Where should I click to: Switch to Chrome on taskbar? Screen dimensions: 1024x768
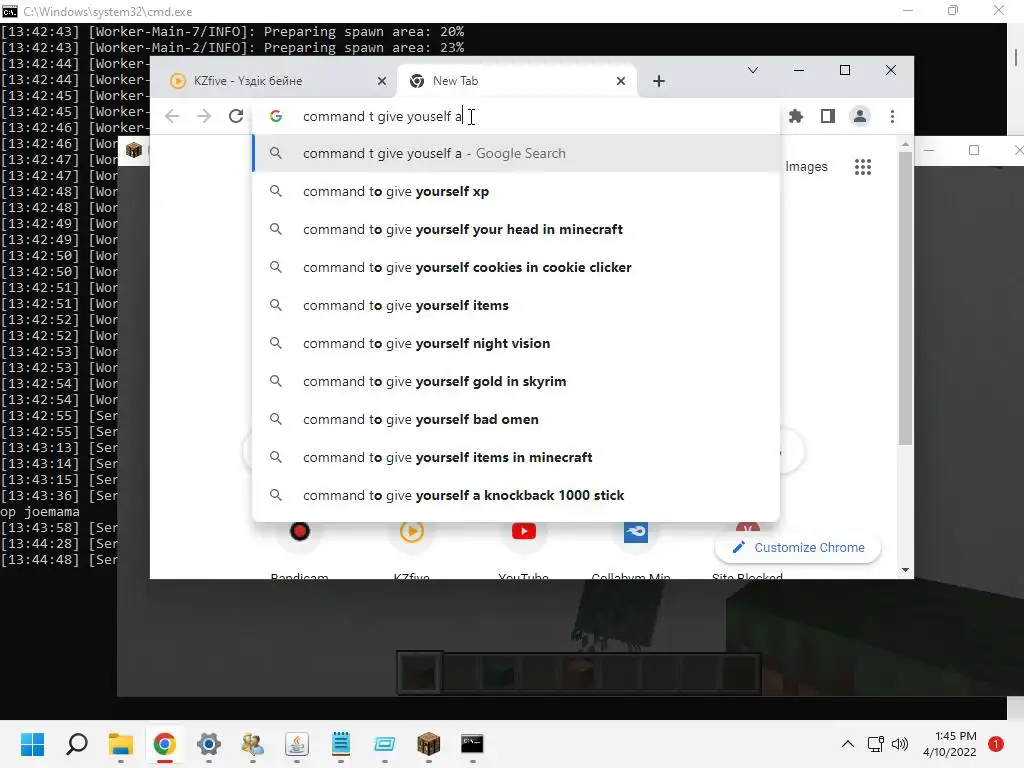(165, 744)
